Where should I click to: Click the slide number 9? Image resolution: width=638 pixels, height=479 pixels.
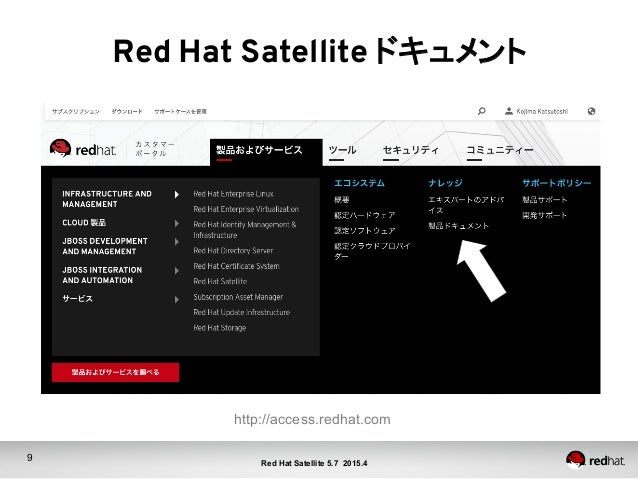(30, 457)
